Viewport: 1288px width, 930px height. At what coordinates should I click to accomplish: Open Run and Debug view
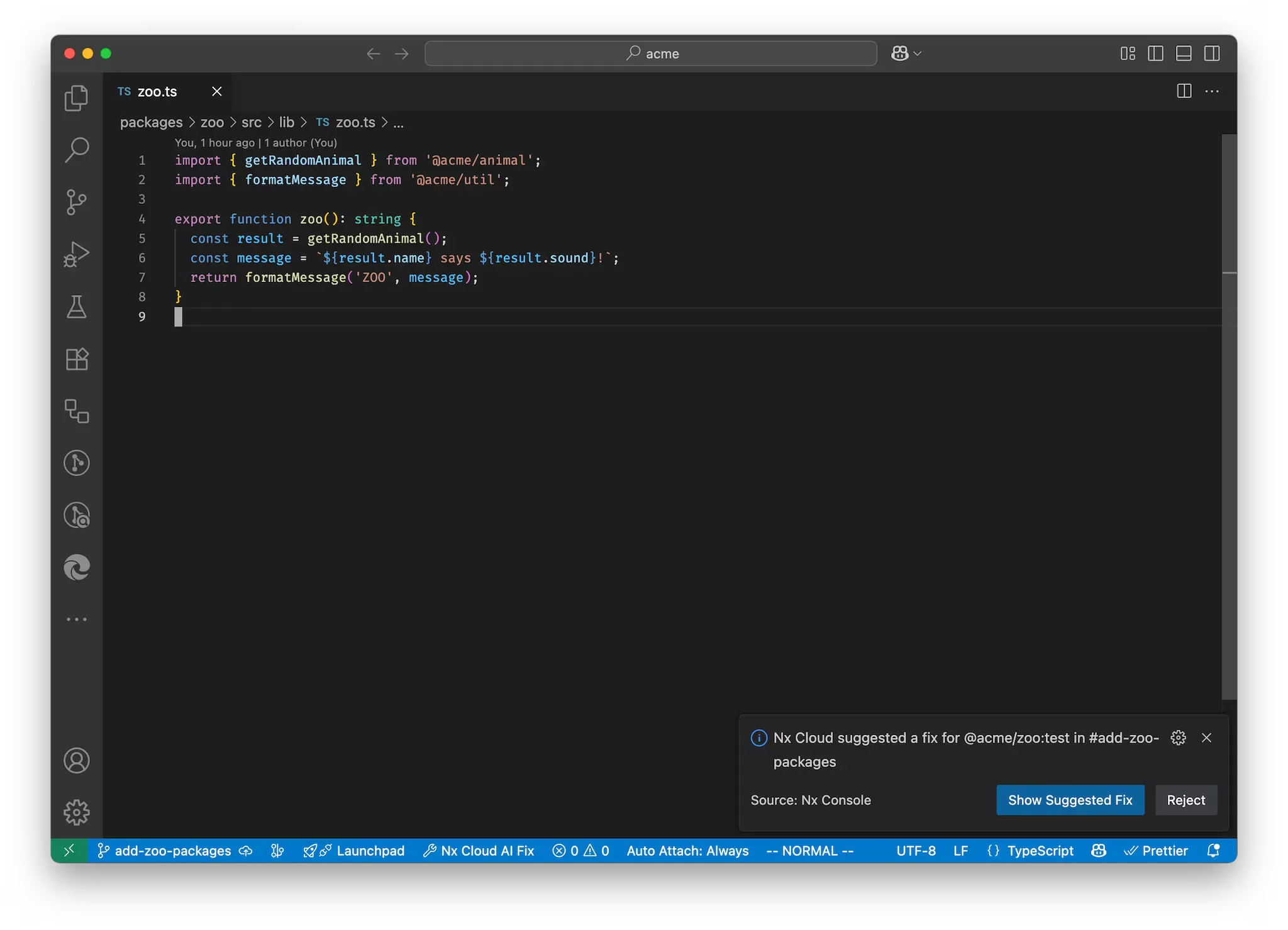coord(77,254)
